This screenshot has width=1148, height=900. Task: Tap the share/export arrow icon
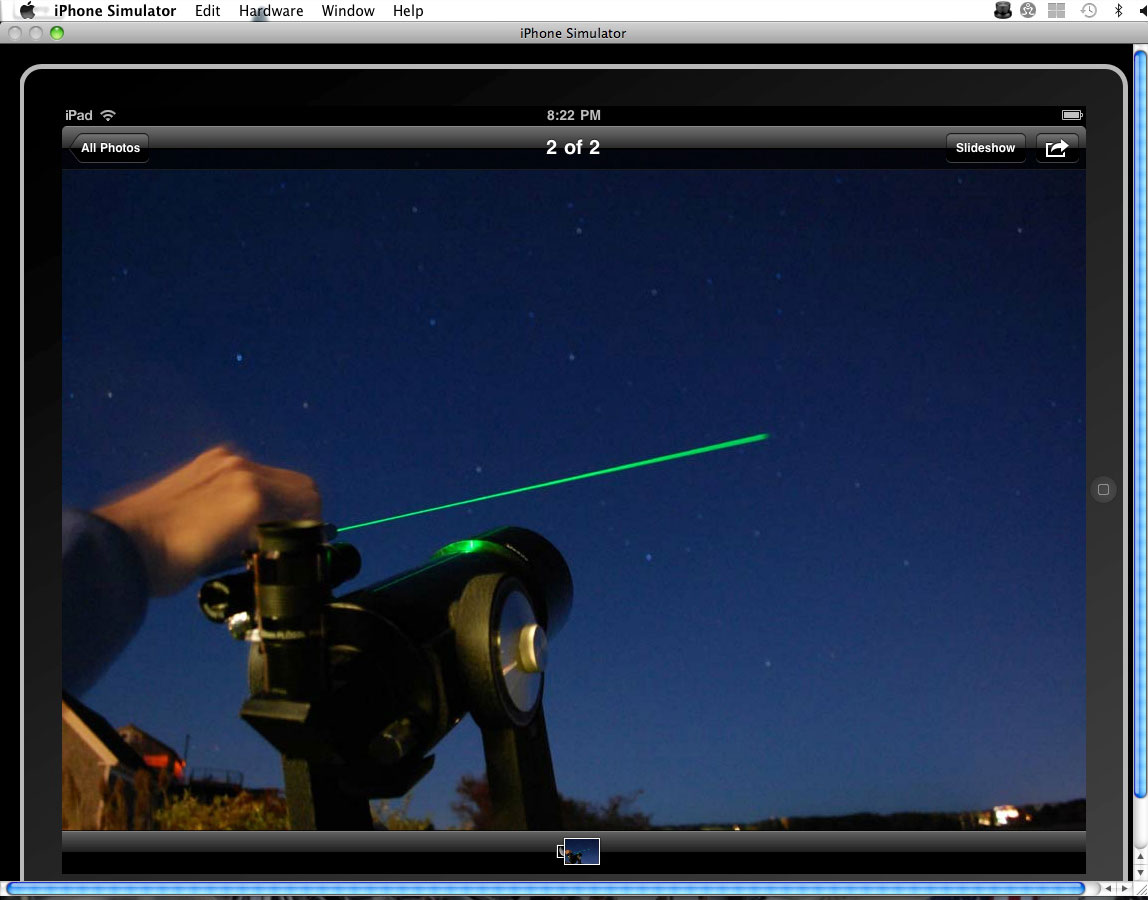[x=1056, y=148]
